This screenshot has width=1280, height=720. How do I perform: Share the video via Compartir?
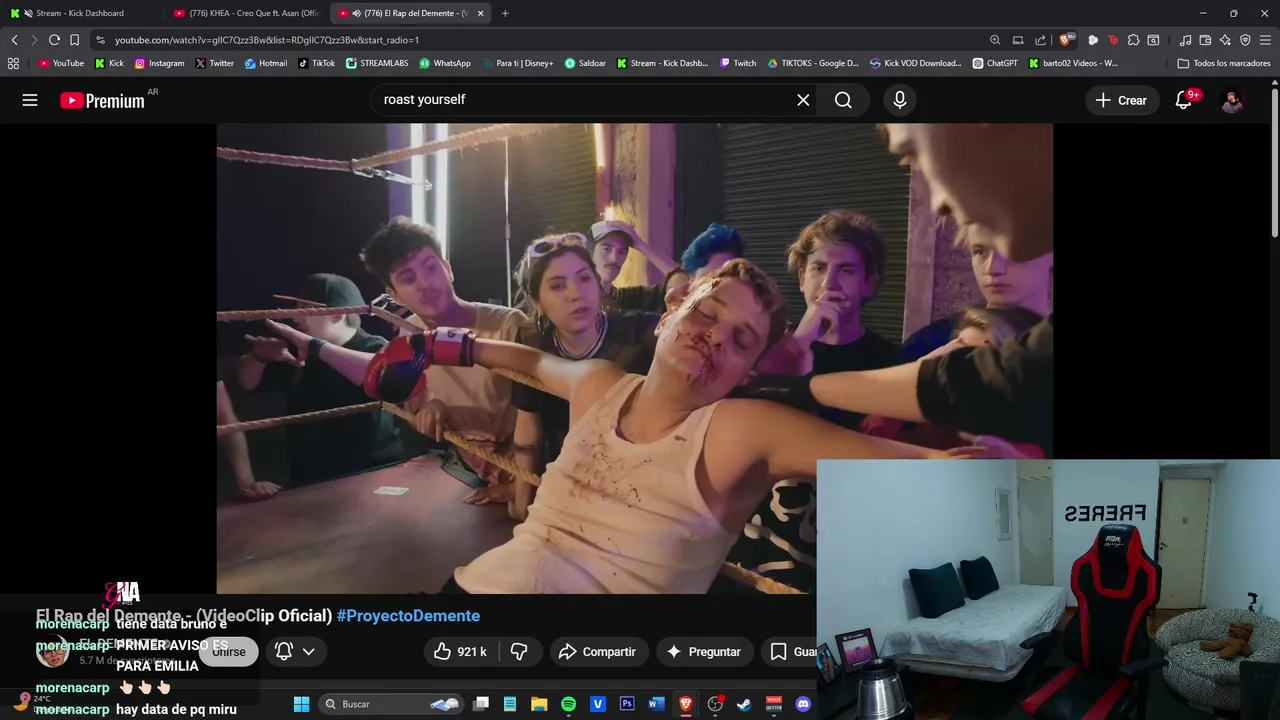pos(597,652)
